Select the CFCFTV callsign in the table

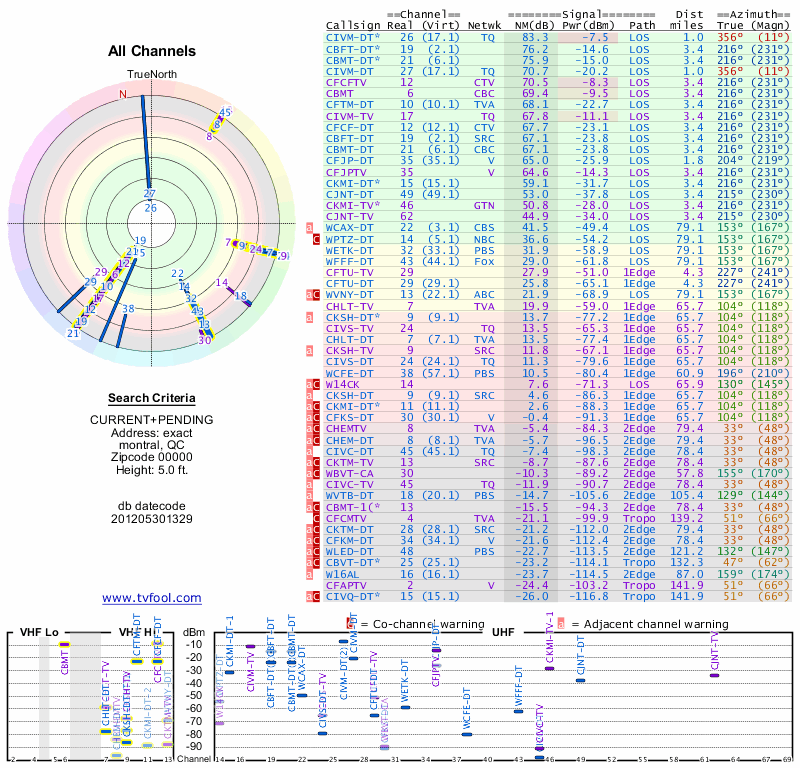(x=346, y=83)
